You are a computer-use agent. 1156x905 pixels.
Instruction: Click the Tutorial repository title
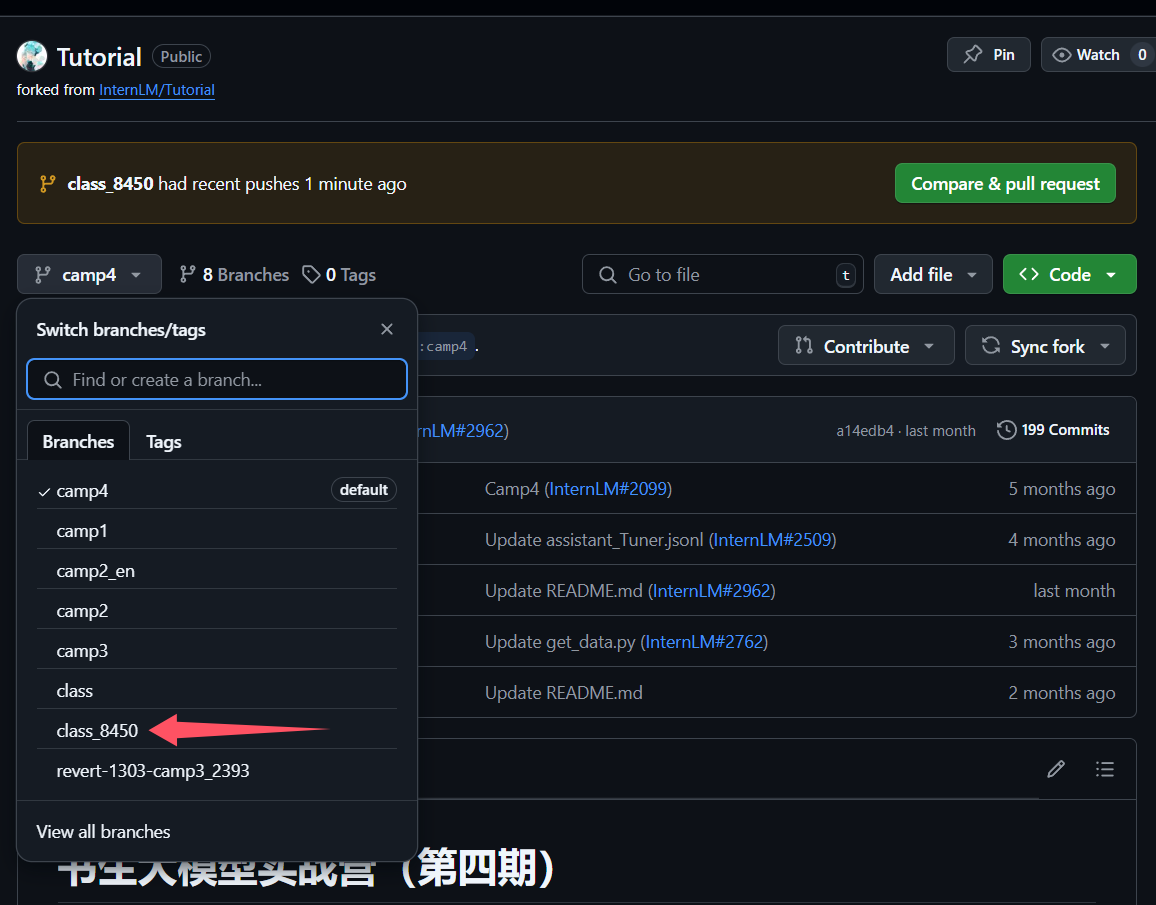point(99,57)
